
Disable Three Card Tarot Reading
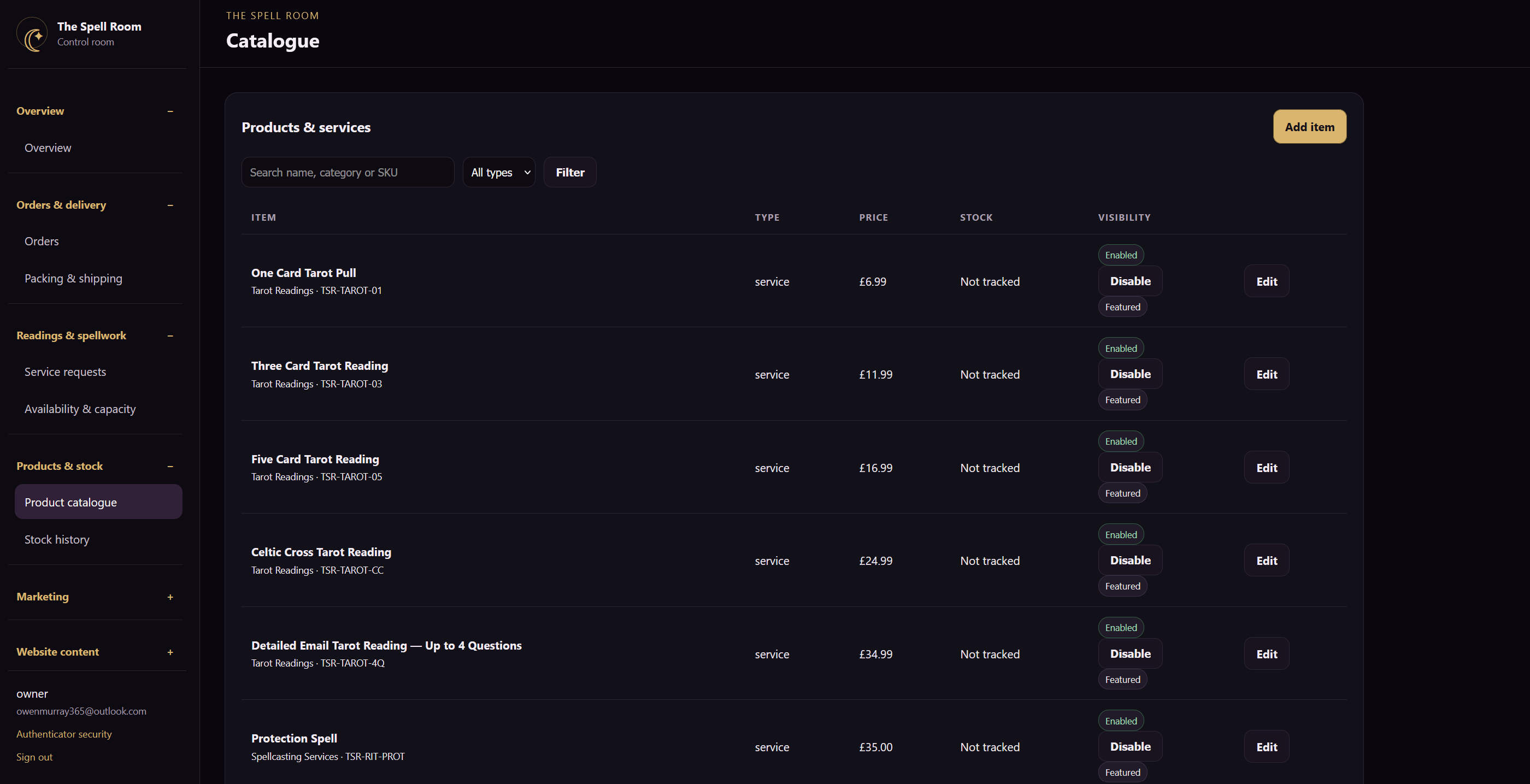click(1130, 374)
